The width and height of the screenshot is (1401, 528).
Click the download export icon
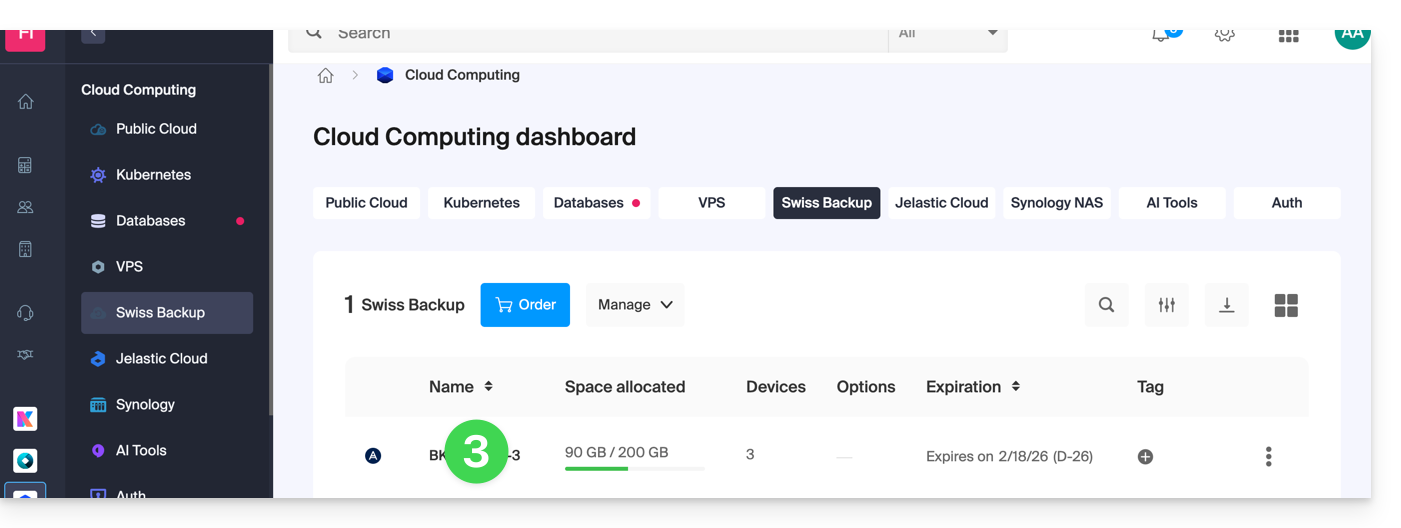(x=1226, y=305)
